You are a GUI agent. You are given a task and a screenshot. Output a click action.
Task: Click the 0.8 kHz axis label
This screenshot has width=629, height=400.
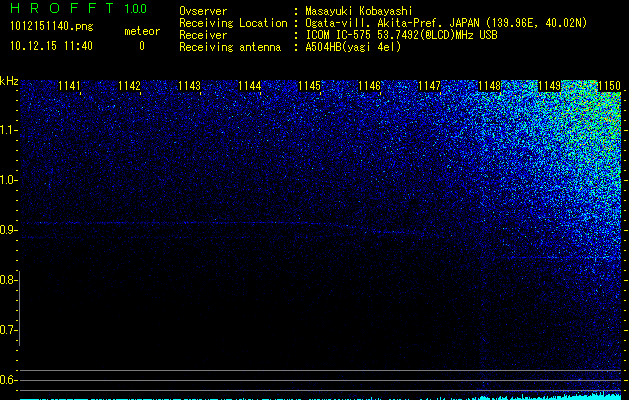point(8,280)
